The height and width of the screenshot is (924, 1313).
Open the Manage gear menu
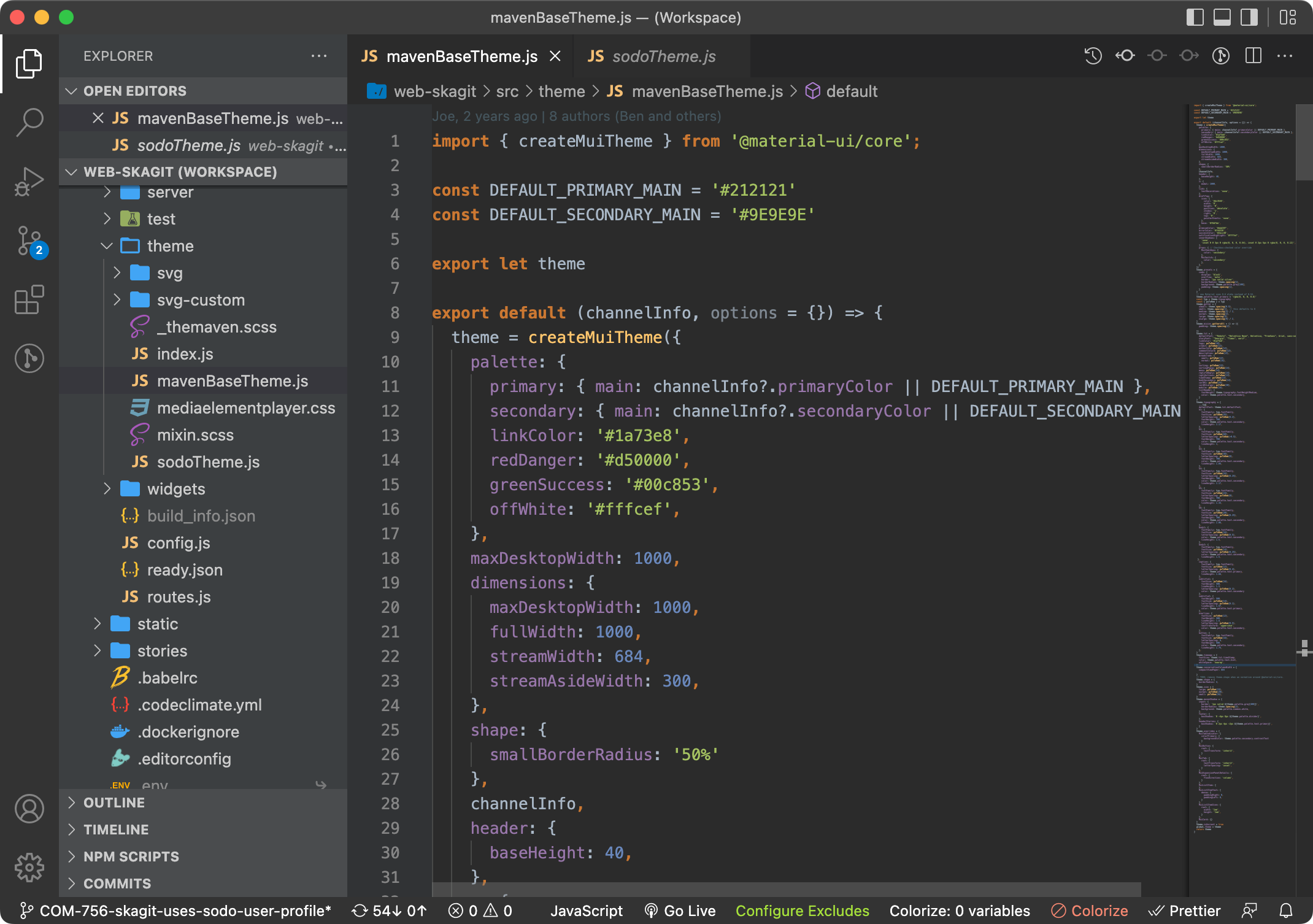click(x=29, y=867)
